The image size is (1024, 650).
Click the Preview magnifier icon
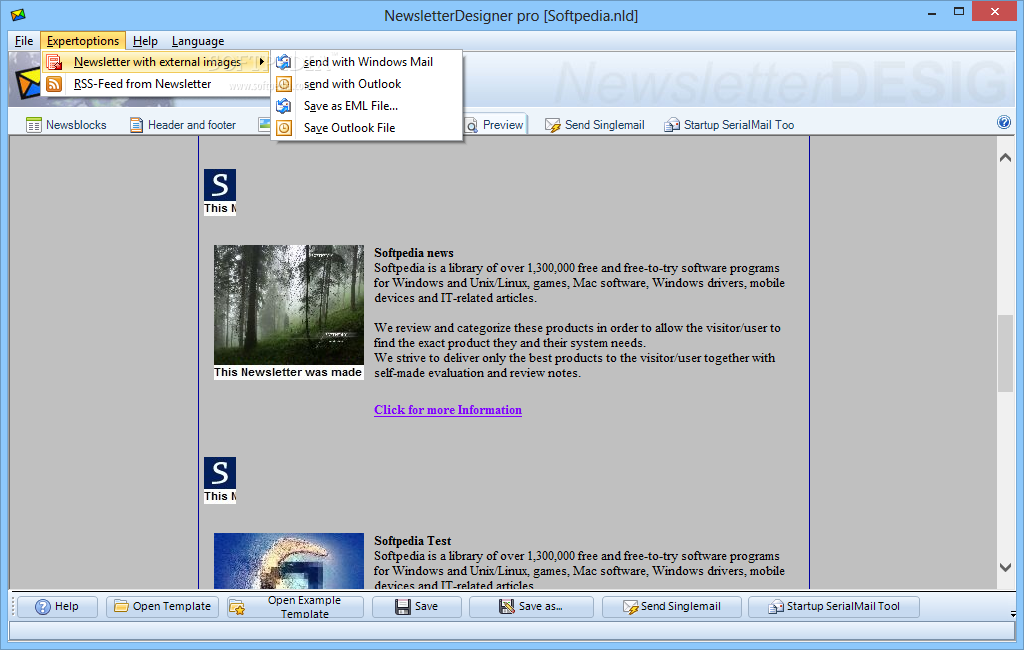coord(472,125)
